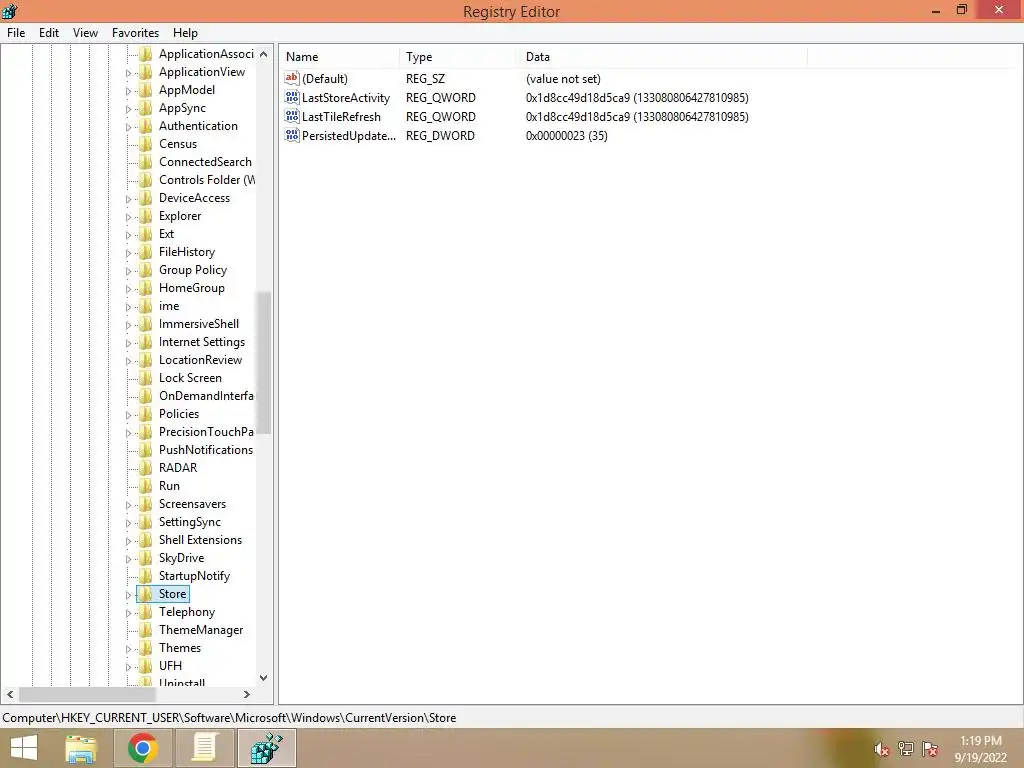Select the LastStoreActivity value name

[345, 97]
